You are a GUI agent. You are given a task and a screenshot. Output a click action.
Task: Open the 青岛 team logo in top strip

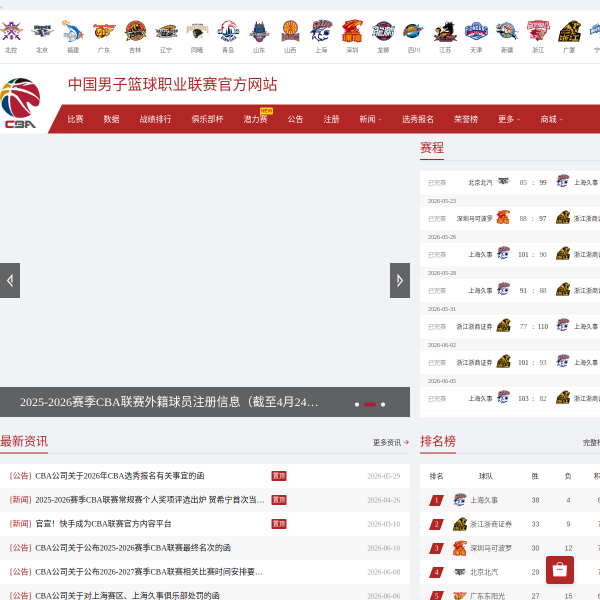tap(228, 31)
